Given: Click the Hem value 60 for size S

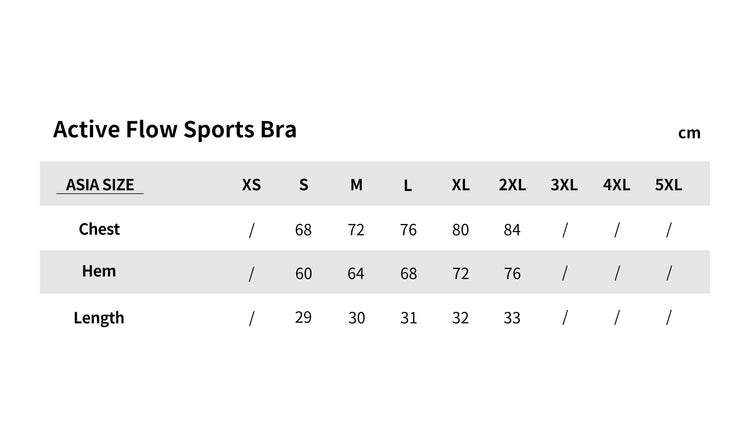Looking at the screenshot, I should coord(304,274).
